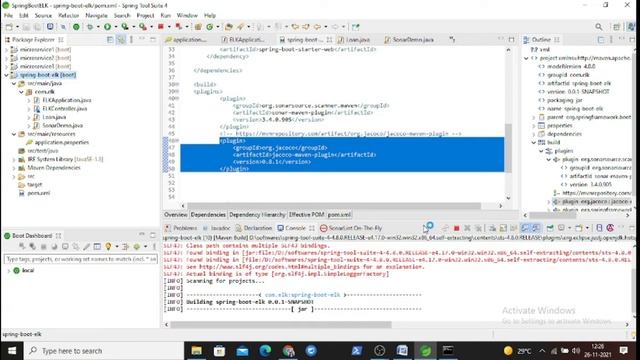Click the Debug bug icon in toolbar
The image size is (640, 360).
click(x=90, y=27)
